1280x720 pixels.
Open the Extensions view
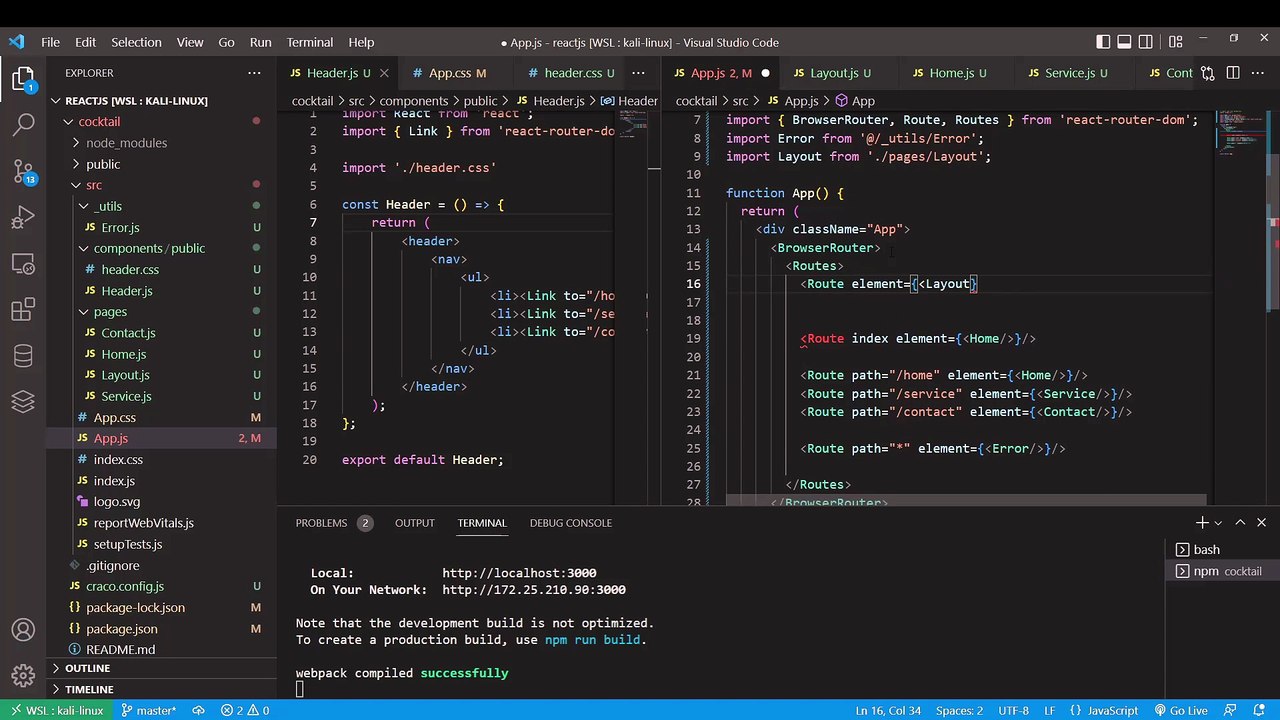(23, 310)
